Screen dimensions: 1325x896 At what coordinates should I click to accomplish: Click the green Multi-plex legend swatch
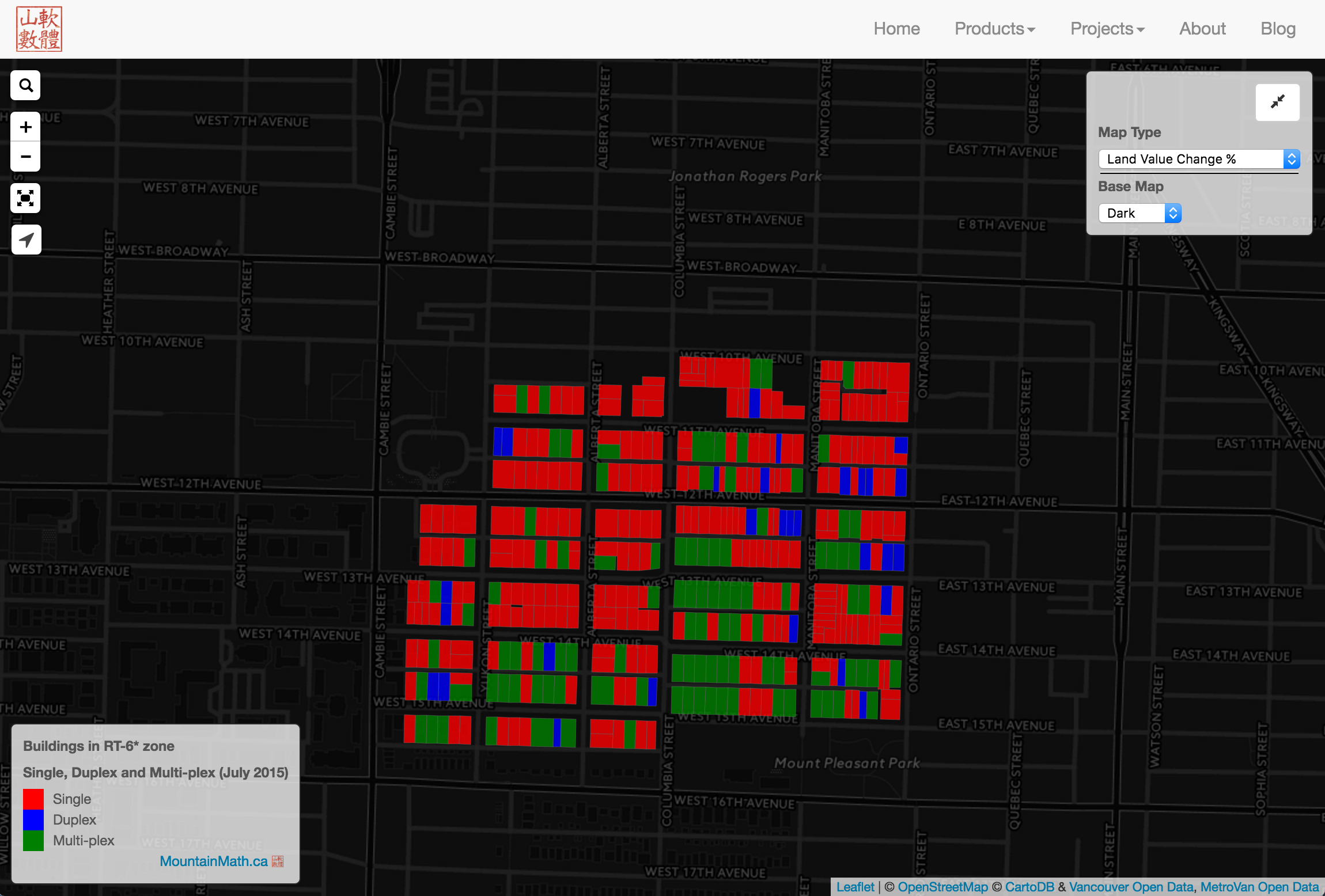click(x=33, y=841)
